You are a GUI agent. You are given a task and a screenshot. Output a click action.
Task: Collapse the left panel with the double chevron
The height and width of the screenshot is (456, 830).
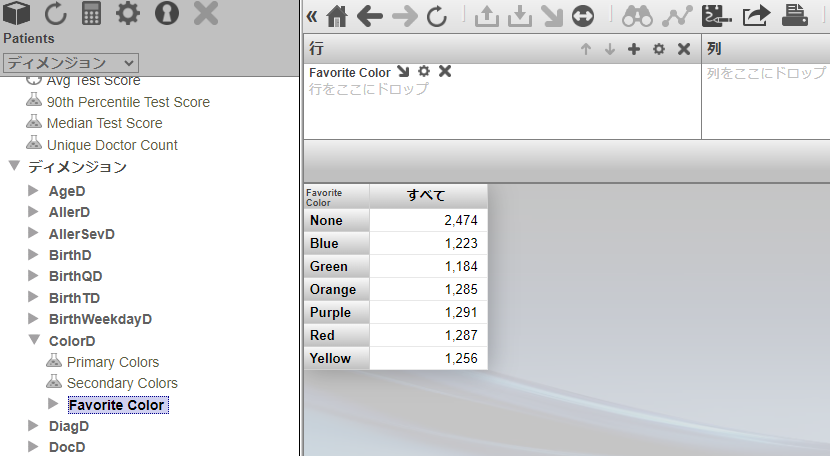point(311,17)
